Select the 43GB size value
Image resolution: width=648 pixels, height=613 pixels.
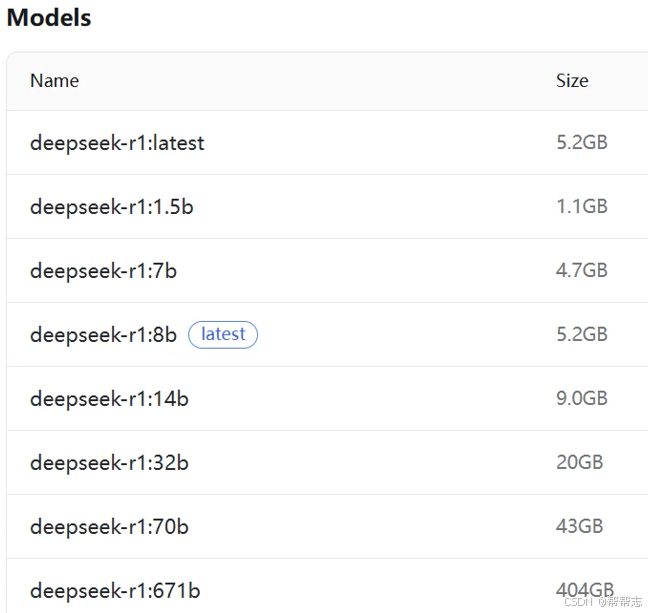(579, 526)
